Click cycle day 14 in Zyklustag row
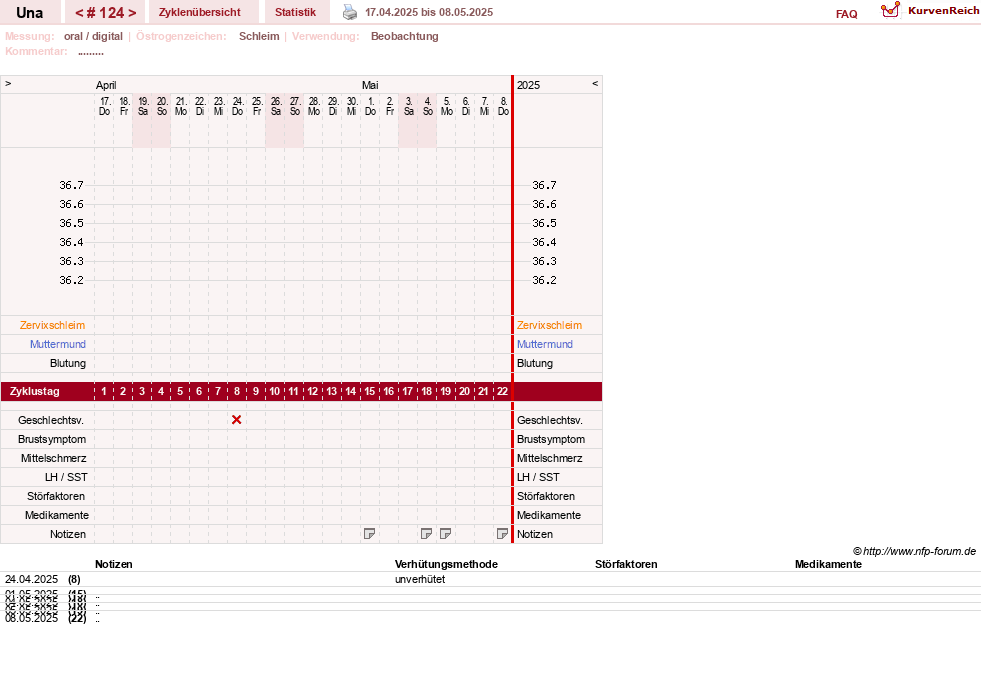 click(350, 392)
